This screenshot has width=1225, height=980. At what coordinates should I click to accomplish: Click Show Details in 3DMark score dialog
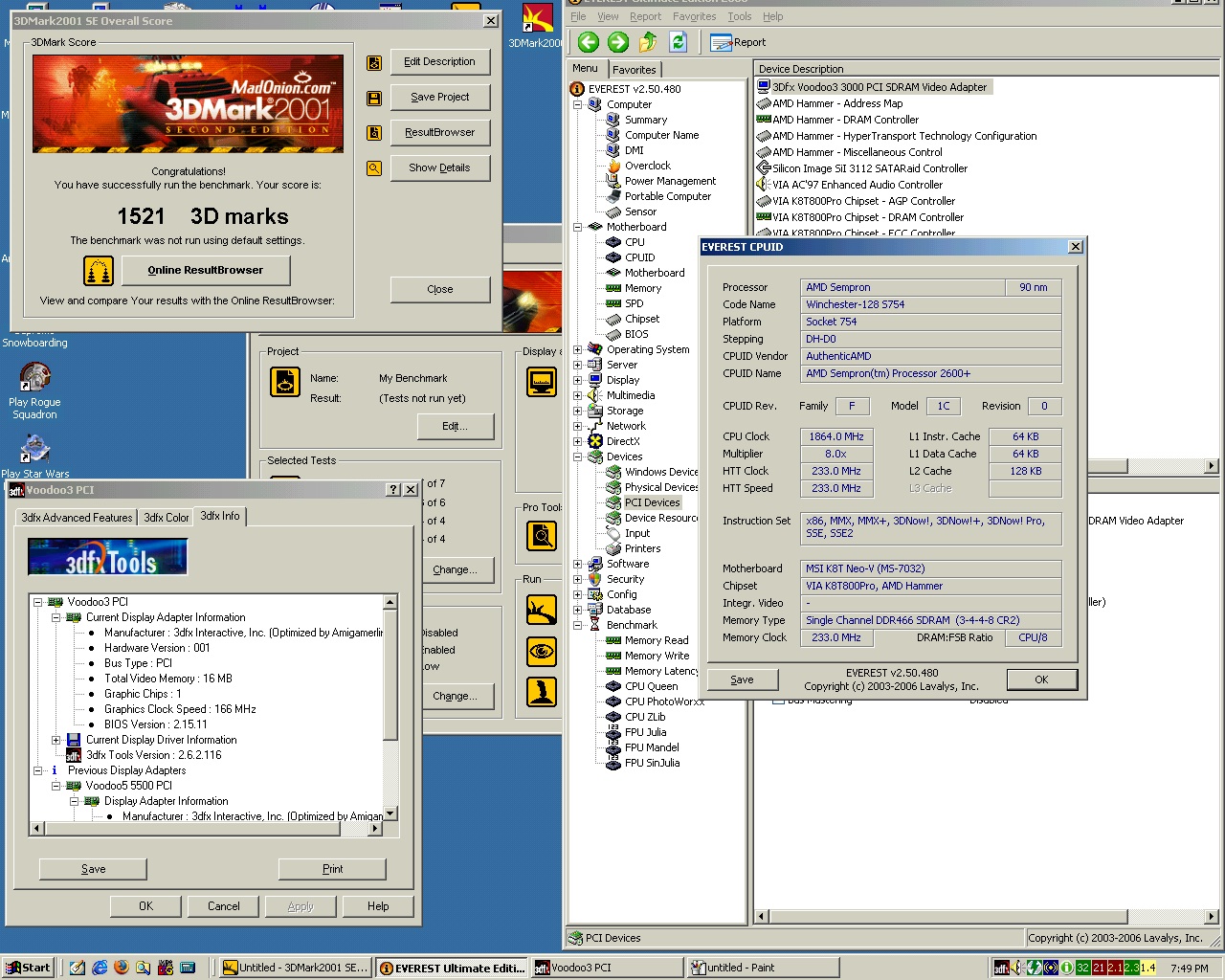click(439, 168)
